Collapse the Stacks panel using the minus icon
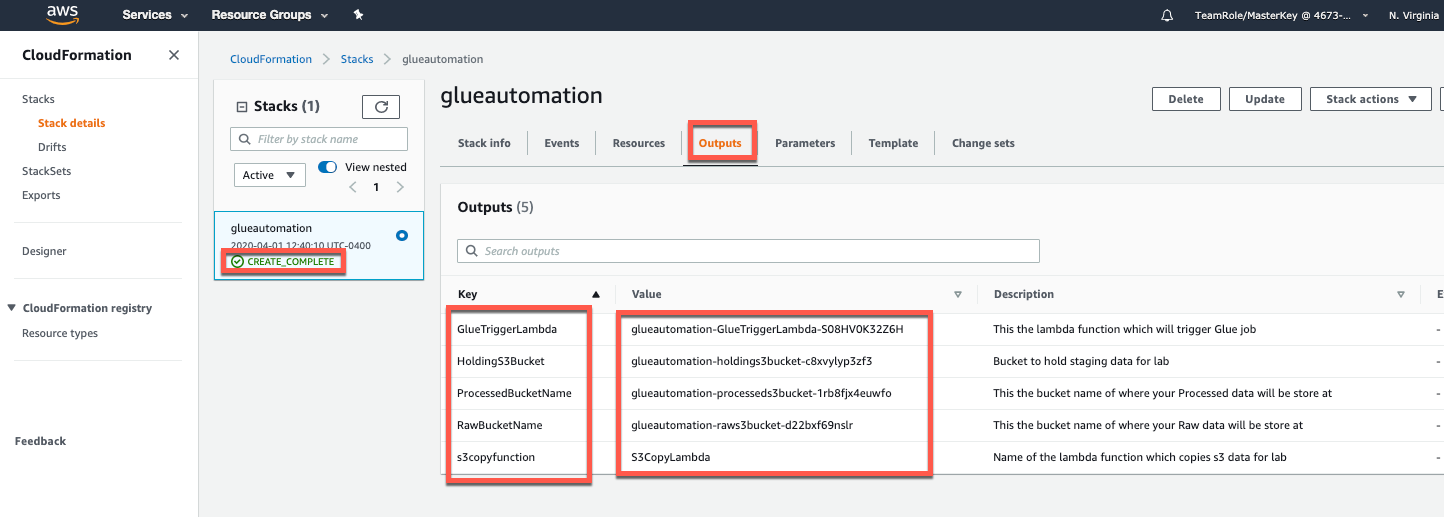The width and height of the screenshot is (1444, 517). [x=241, y=107]
